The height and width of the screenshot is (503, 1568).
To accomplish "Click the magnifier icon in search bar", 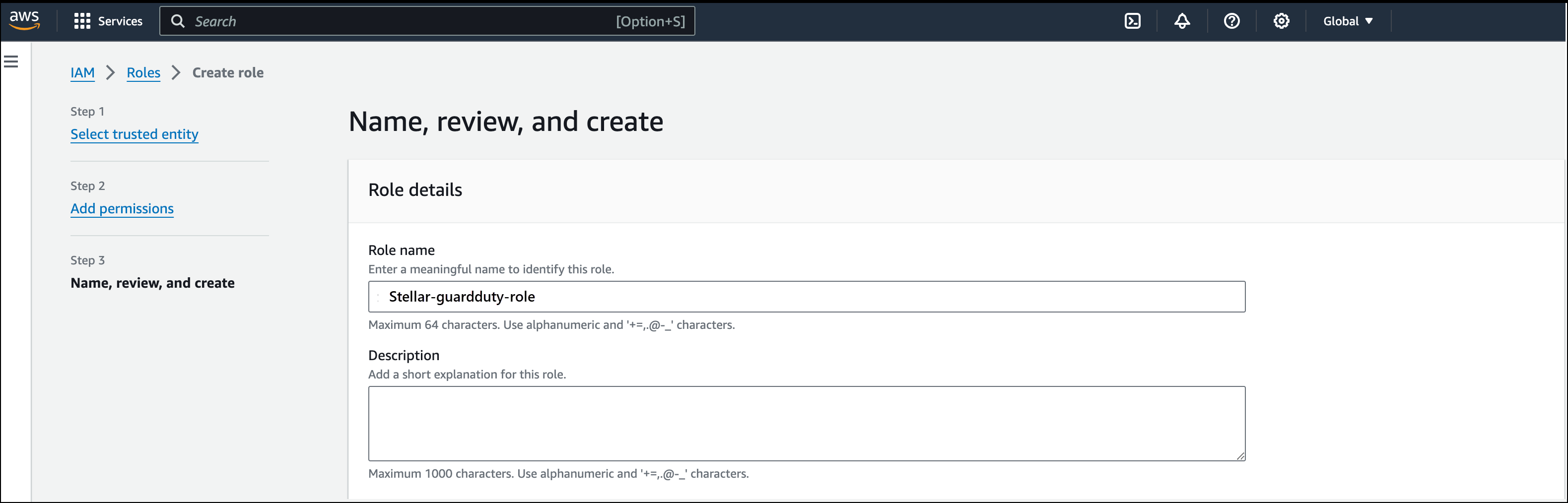I will pos(178,21).
